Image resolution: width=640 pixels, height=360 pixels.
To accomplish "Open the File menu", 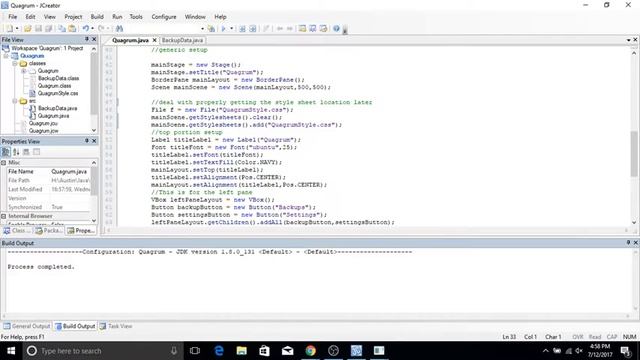I will pyautogui.click(x=13, y=17).
